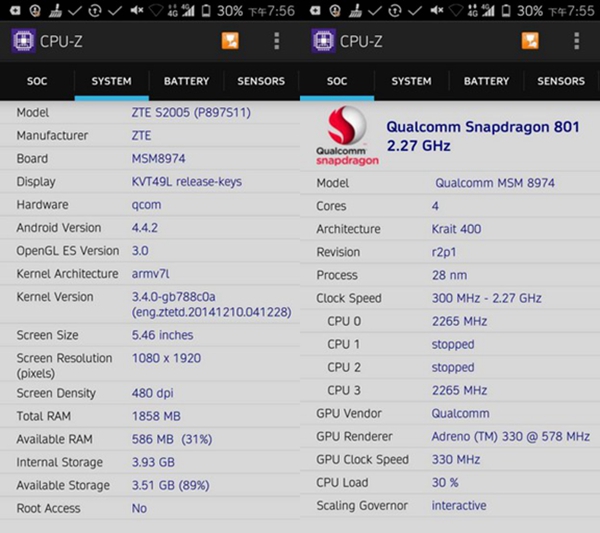Click the Manufacturer value 'ZTE'

point(141,135)
